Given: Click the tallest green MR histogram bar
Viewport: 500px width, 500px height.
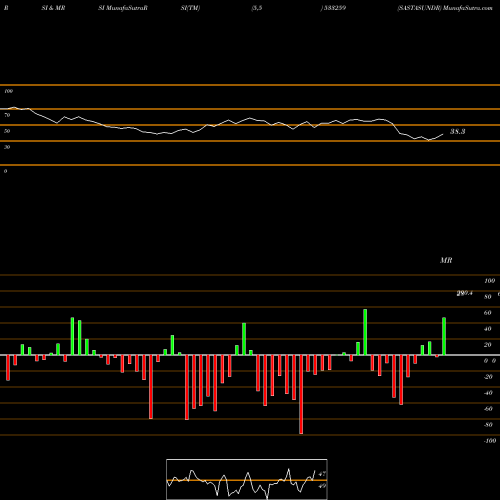Looking at the screenshot, I should pos(365,332).
